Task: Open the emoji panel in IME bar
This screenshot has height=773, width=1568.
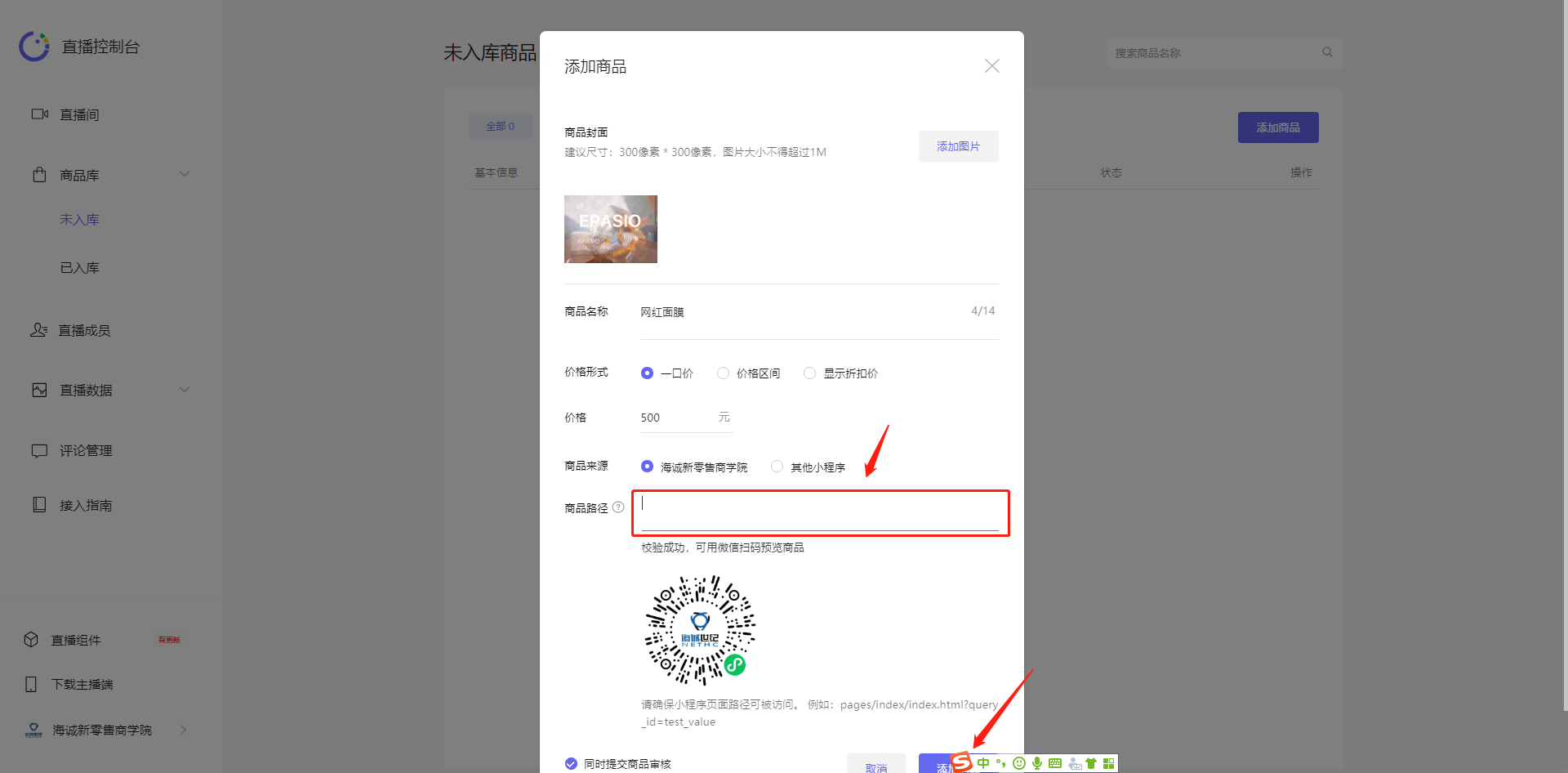Action: [1019, 763]
